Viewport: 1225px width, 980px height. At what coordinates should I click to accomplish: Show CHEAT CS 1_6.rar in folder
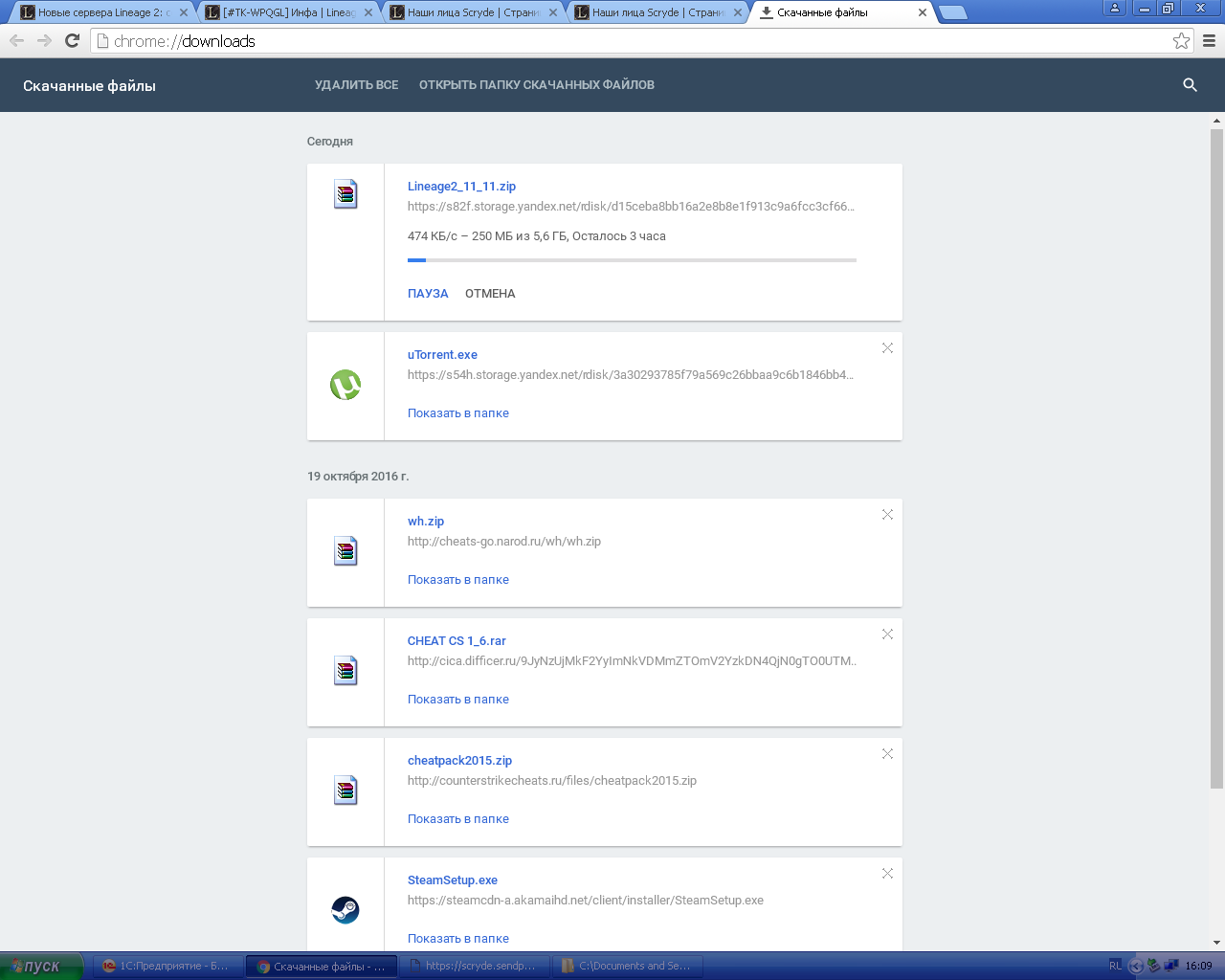(457, 700)
